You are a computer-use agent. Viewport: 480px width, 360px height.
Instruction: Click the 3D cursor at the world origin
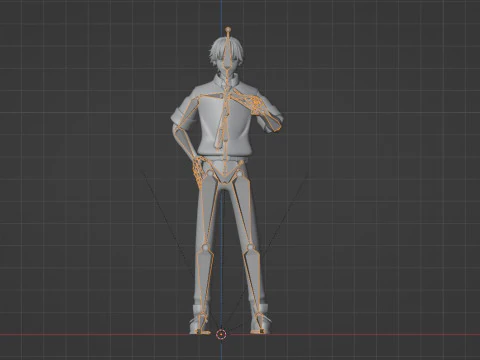click(221, 334)
